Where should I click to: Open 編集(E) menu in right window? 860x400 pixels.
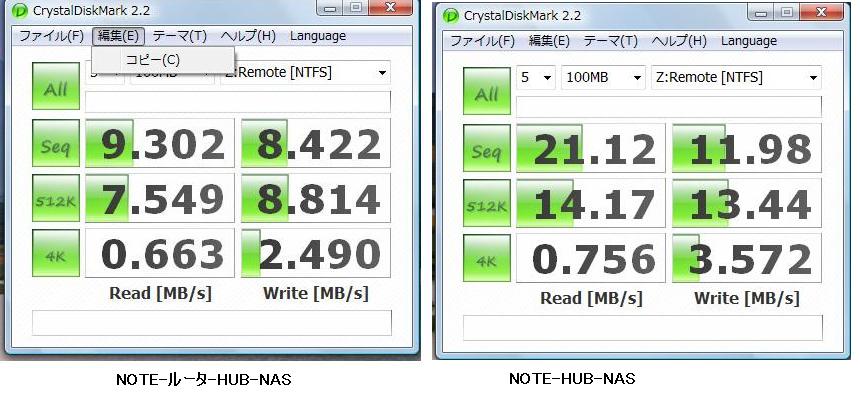pyautogui.click(x=549, y=41)
